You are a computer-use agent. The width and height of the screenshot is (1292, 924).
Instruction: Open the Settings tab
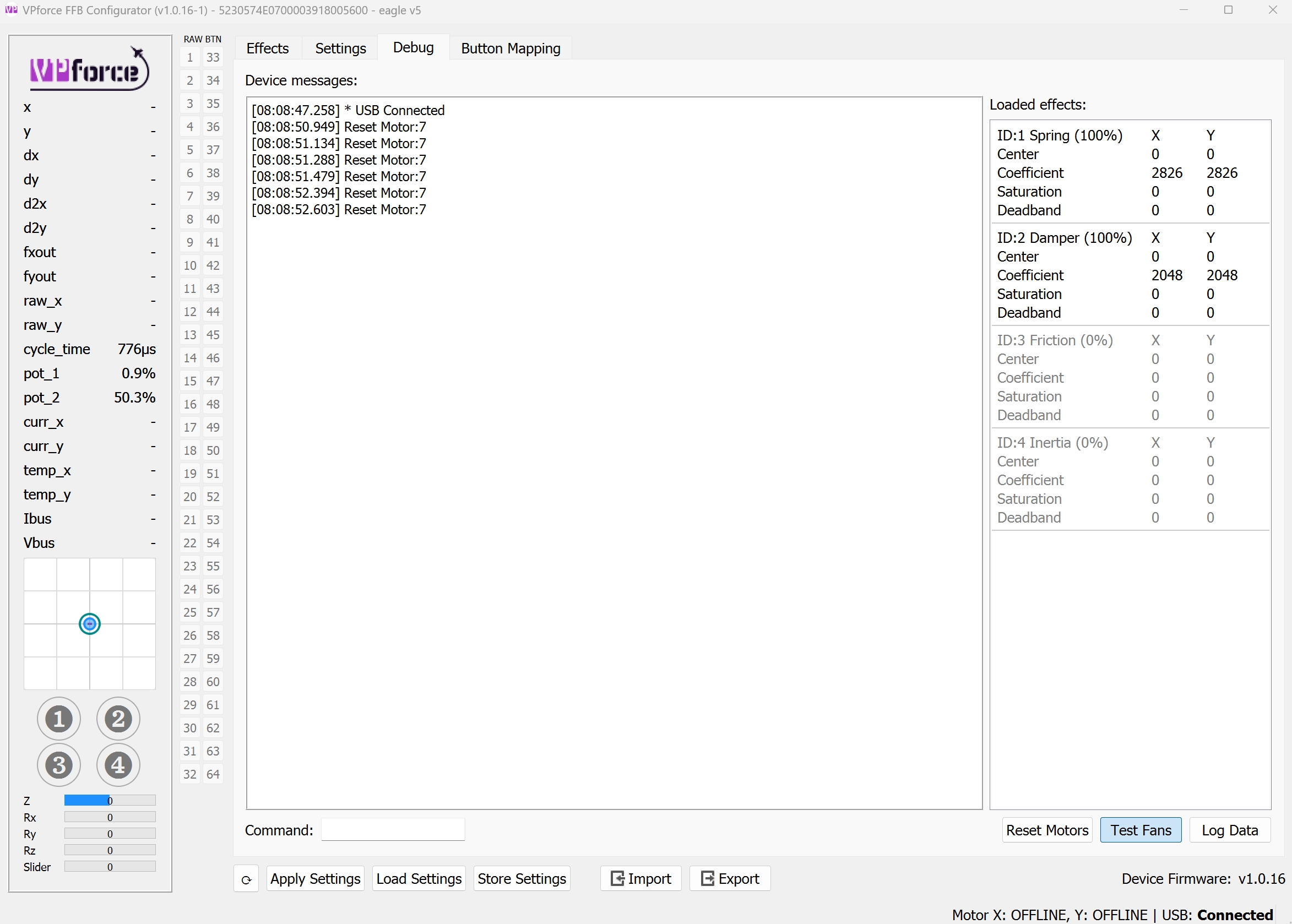340,48
